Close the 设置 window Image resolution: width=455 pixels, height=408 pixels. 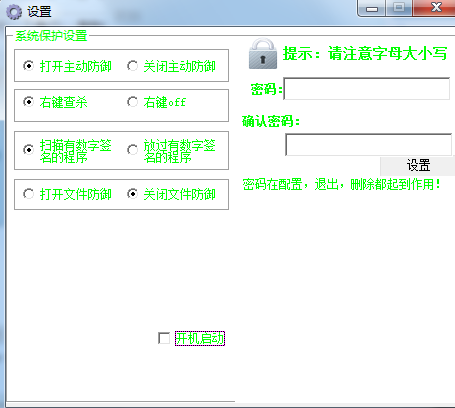(434, 8)
